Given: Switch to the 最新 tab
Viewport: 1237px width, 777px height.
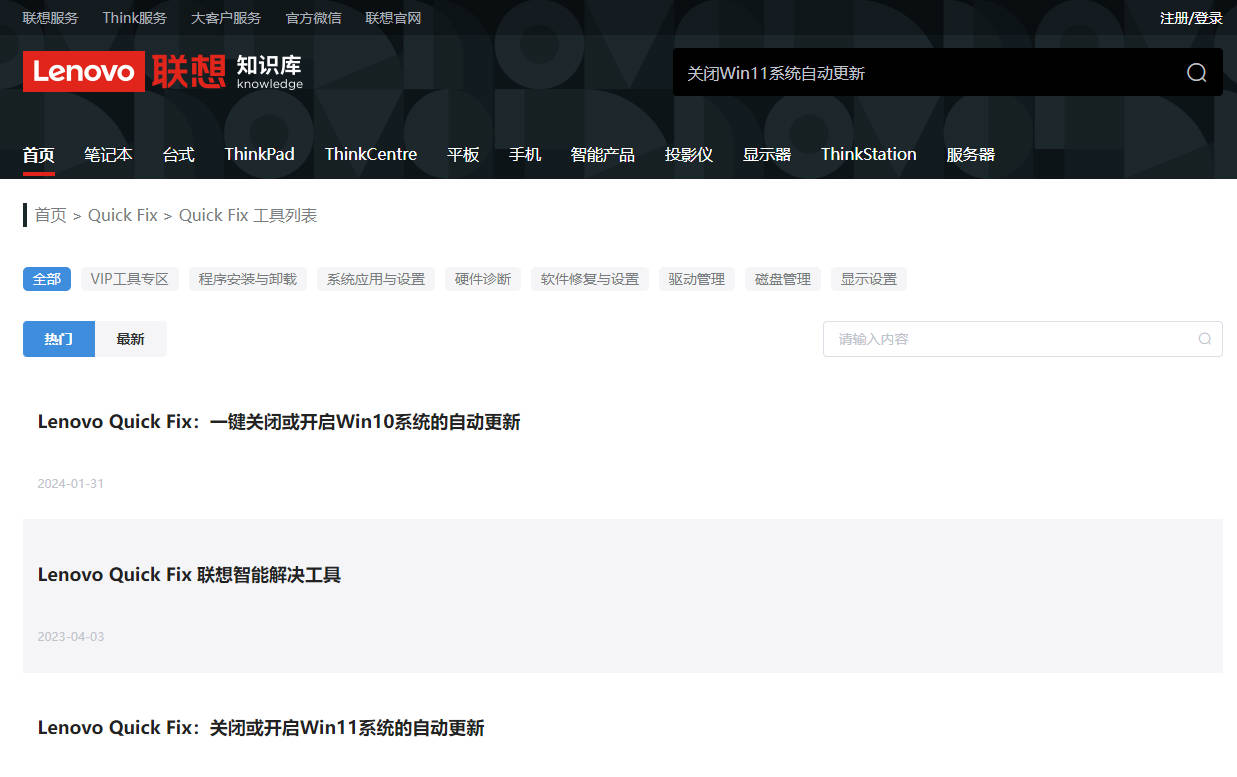Looking at the screenshot, I should coord(130,339).
